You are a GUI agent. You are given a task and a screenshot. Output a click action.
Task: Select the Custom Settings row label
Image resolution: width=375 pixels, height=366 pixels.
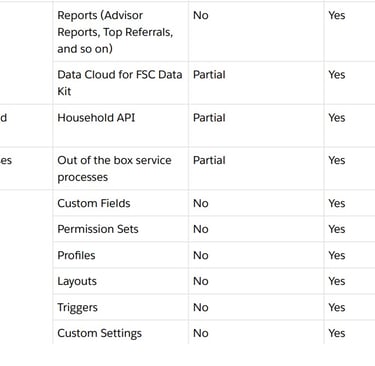click(x=99, y=333)
